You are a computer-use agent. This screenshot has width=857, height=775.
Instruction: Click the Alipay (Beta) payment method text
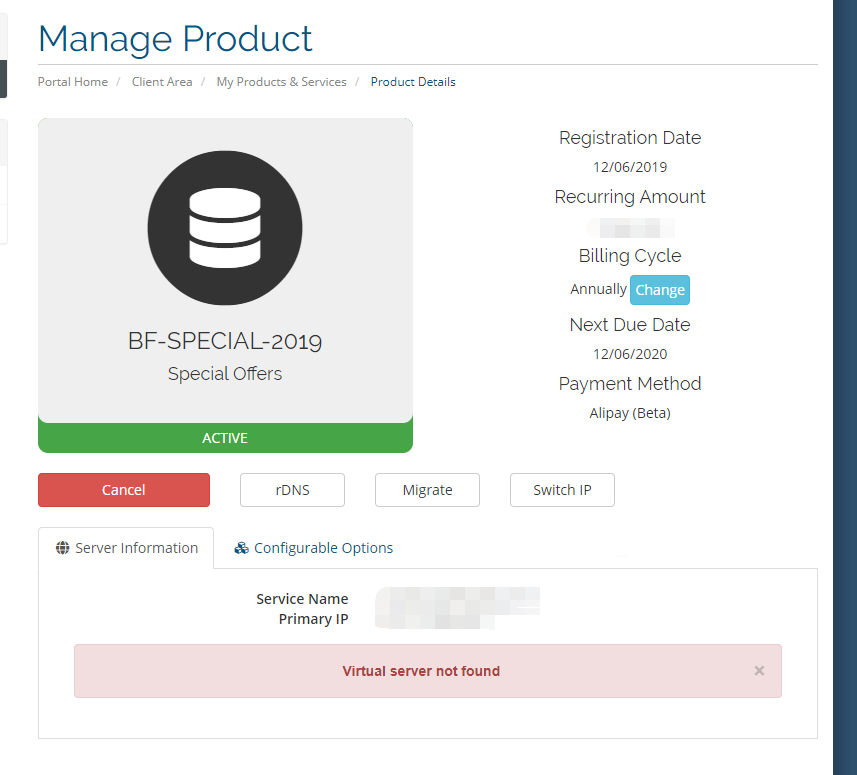pos(630,413)
